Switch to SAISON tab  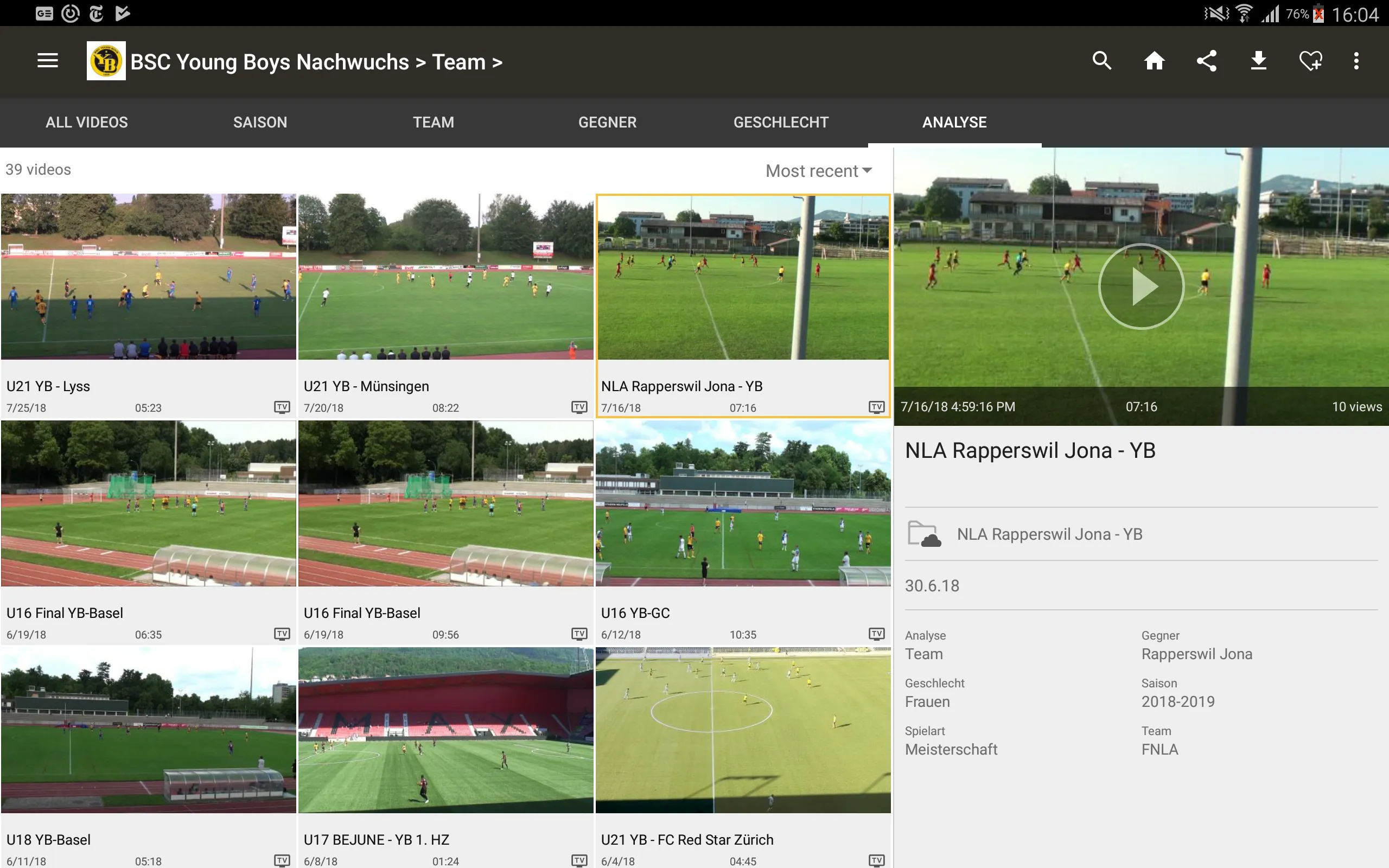click(x=260, y=122)
